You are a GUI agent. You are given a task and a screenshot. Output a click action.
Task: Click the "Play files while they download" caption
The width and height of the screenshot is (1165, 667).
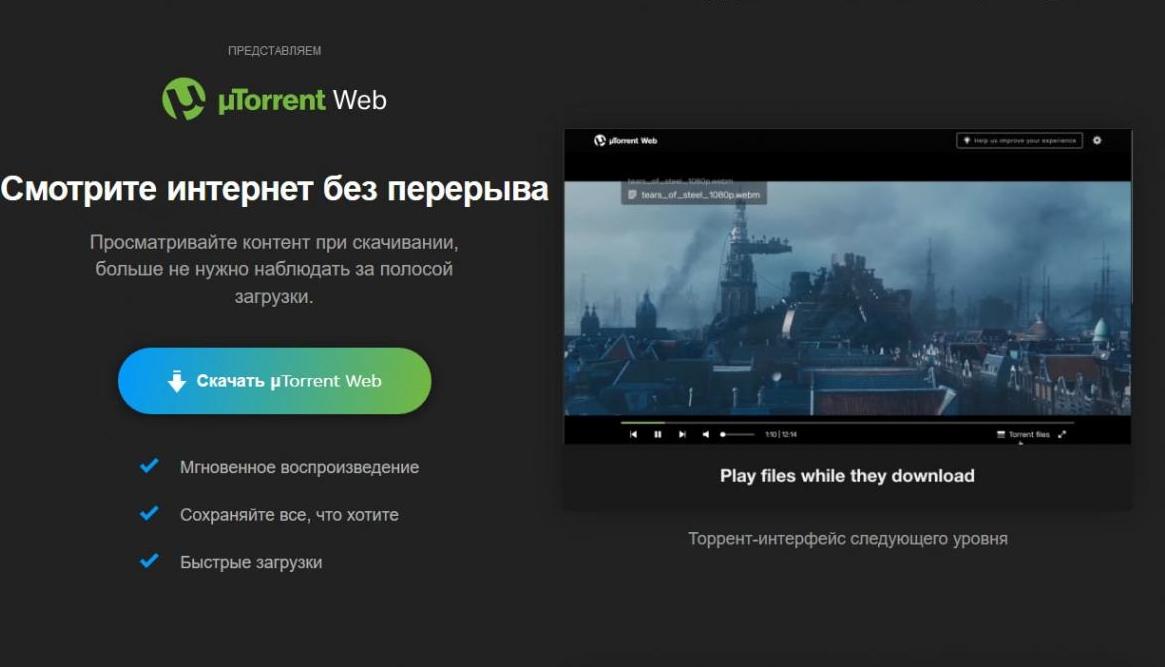[847, 476]
